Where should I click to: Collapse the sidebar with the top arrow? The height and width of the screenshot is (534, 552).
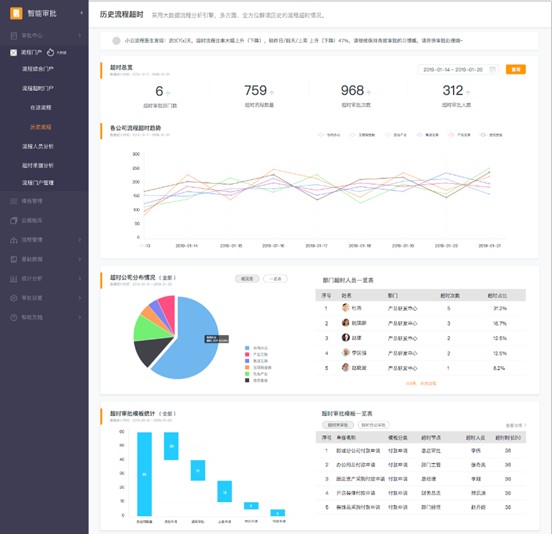pyautogui.click(x=81, y=13)
